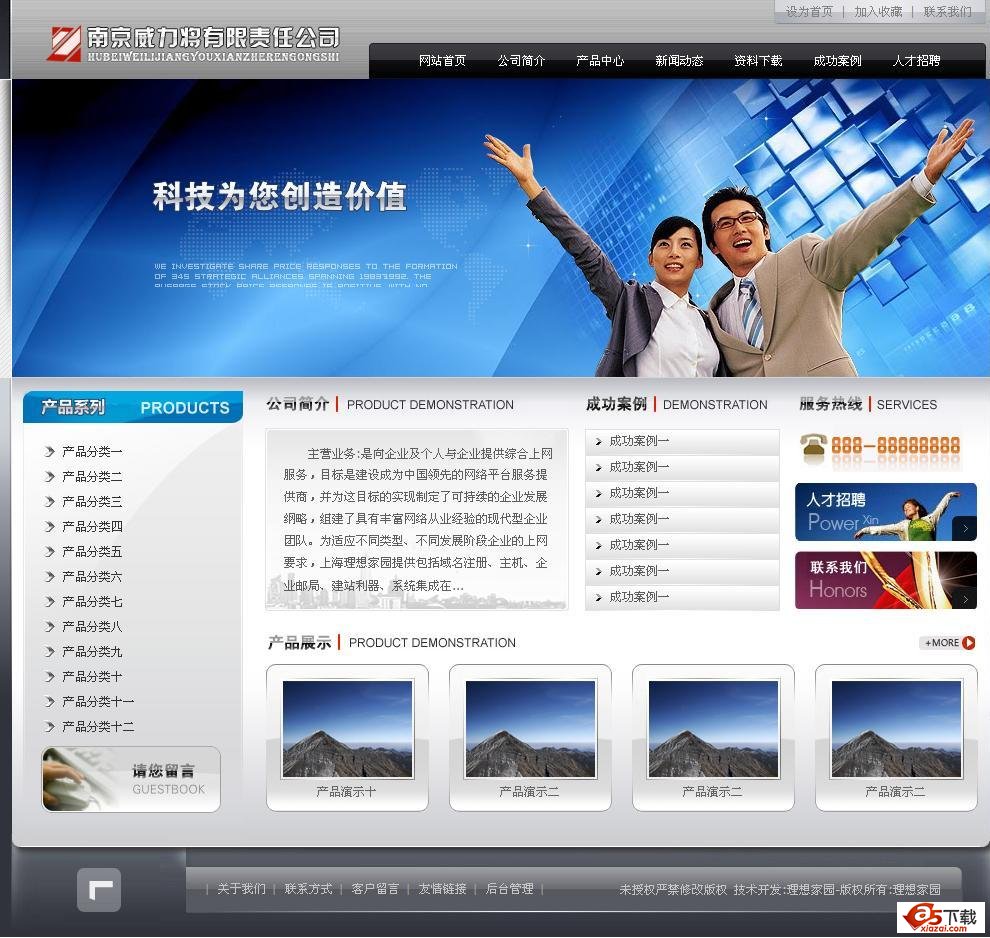
Task: Select 产品分类七 category
Action: pyautogui.click(x=92, y=602)
